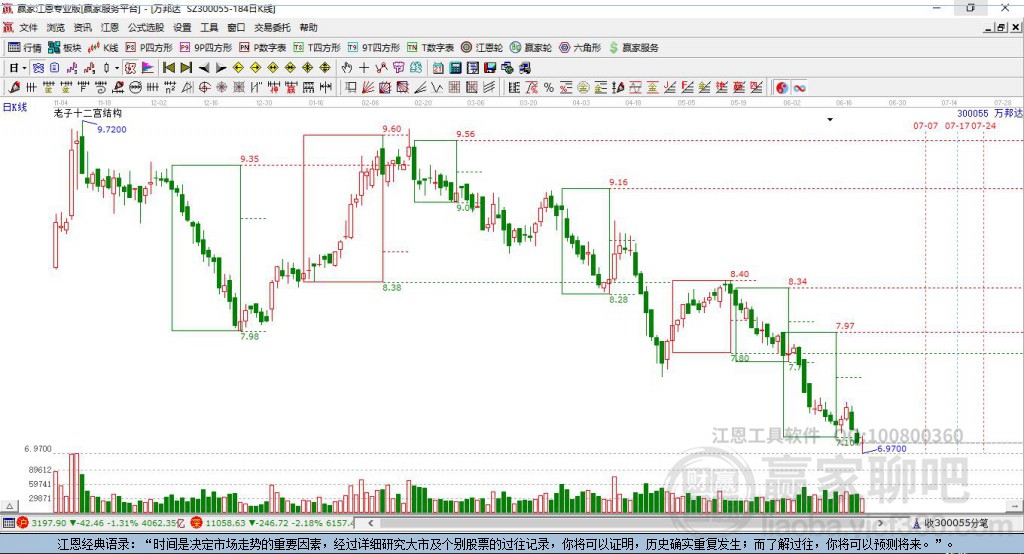Select the angle triangle measuring tool
The image size is (1024, 554).
tap(187, 87)
